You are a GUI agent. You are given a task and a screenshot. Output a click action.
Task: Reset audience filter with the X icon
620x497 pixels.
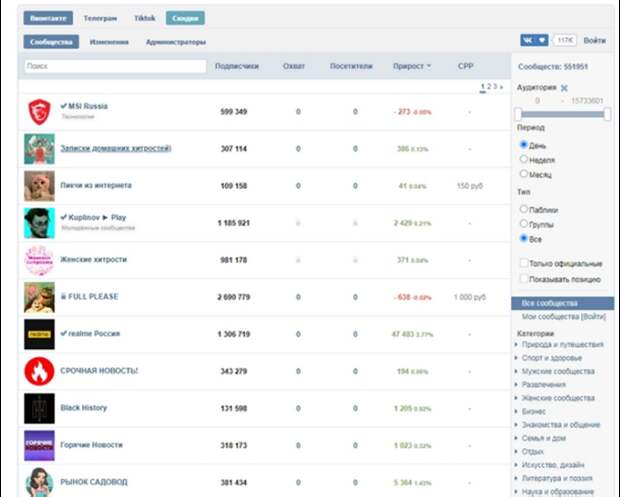[564, 88]
